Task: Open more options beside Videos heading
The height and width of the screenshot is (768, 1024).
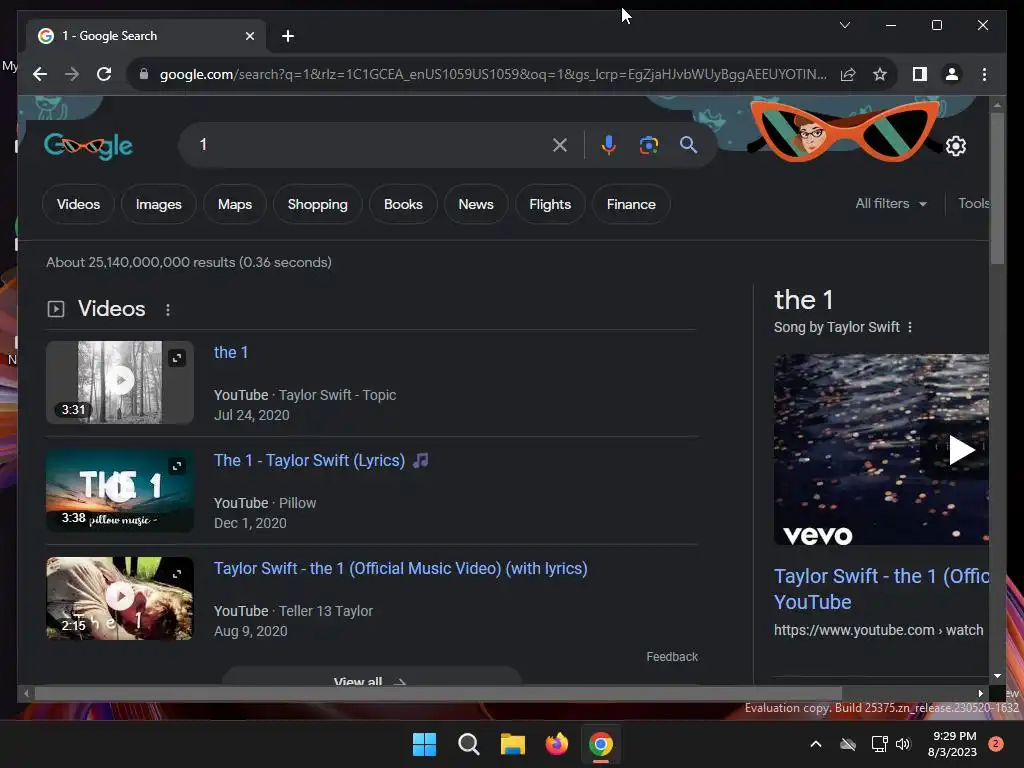Action: click(168, 310)
